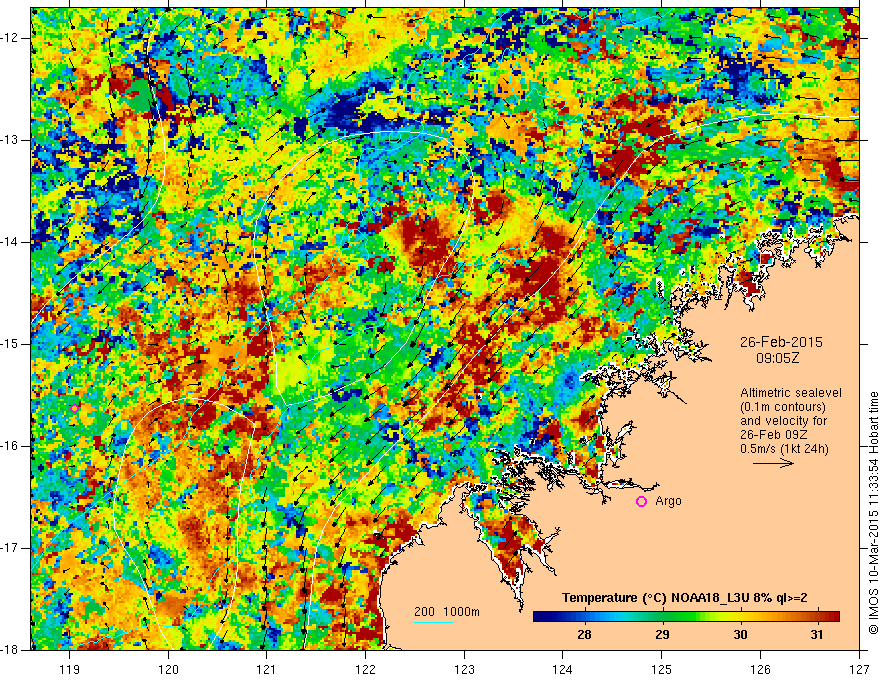Click the '-12' latitude axis label
Image resolution: width=880 pixels, height=680 pixels.
coord(11,38)
